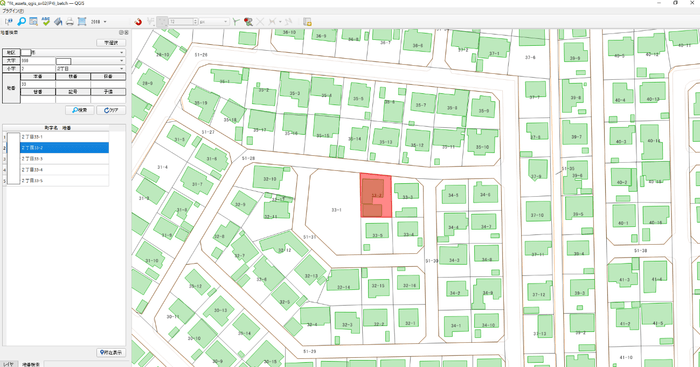This screenshot has width=700, height=367.
Task: Close the 地番検索 panel
Action: tap(126, 33)
